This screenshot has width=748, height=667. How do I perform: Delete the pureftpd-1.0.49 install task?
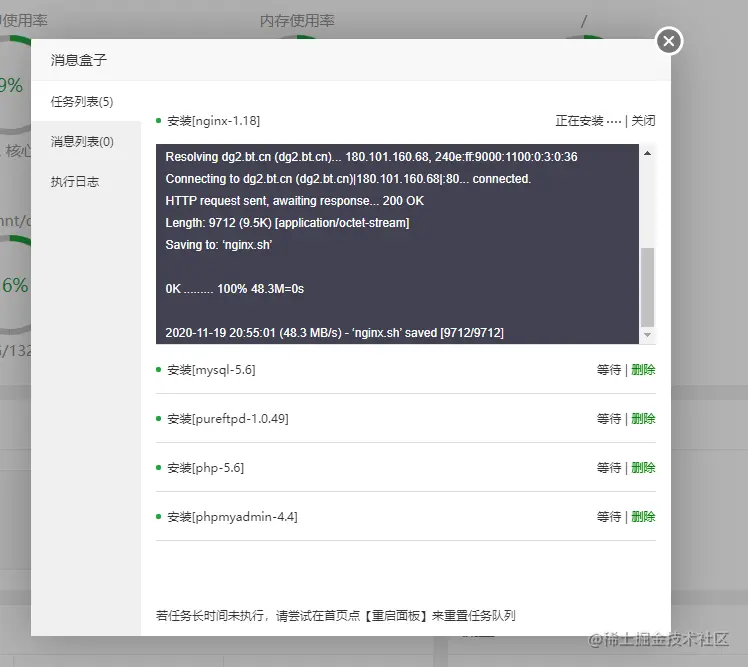[643, 419]
